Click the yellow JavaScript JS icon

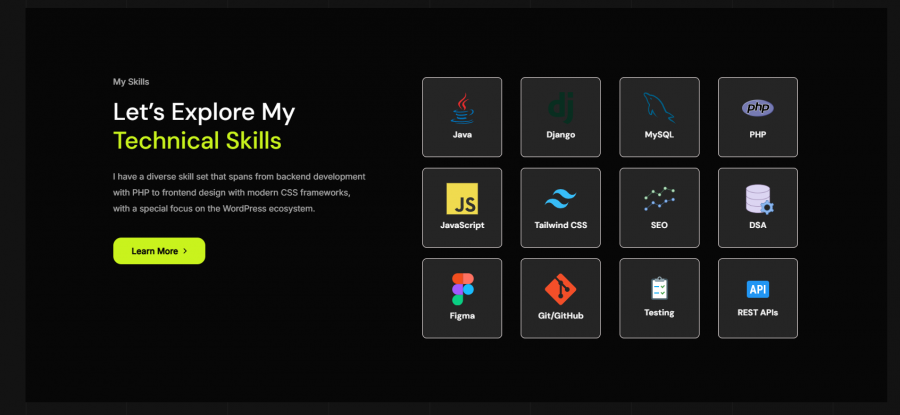(x=462, y=199)
